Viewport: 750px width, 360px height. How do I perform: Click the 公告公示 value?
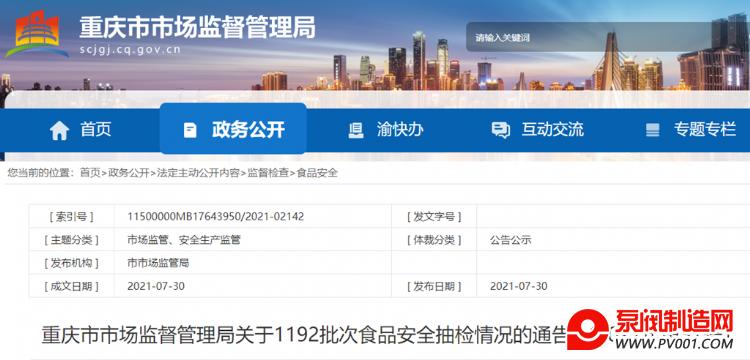point(511,240)
